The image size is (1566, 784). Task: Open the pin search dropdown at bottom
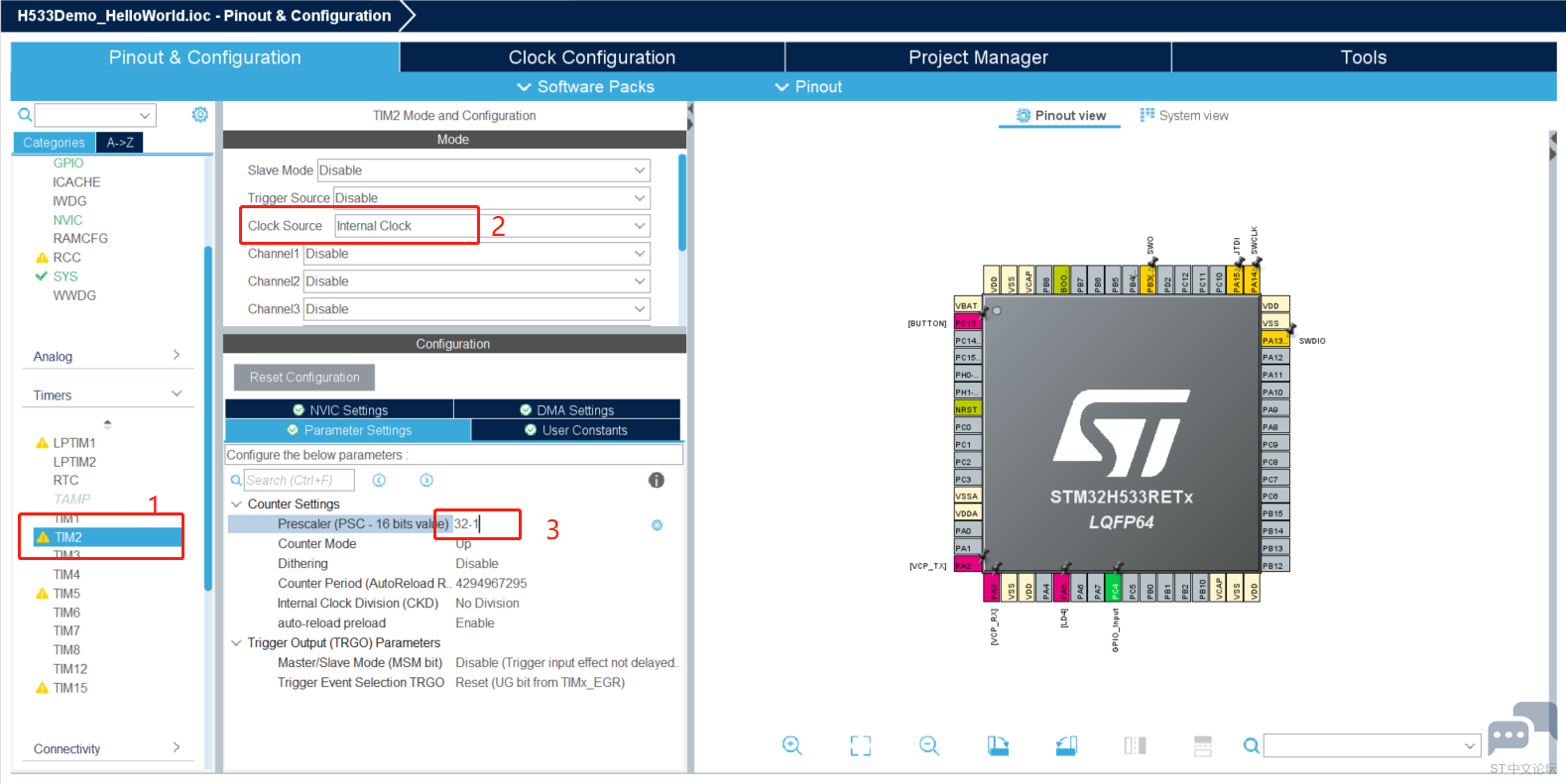(x=1470, y=745)
